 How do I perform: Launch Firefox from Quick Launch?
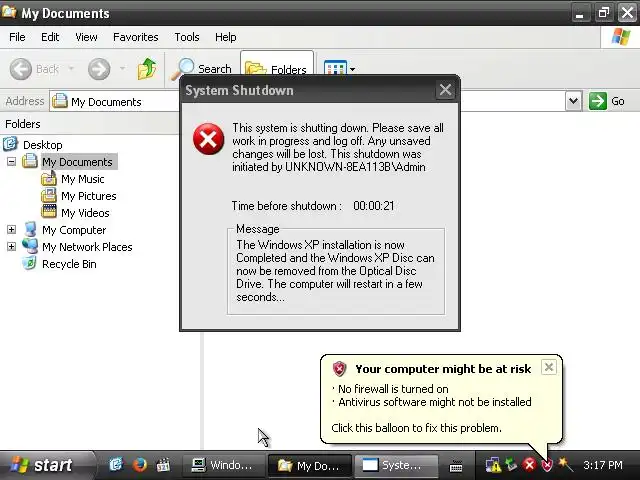click(139, 464)
